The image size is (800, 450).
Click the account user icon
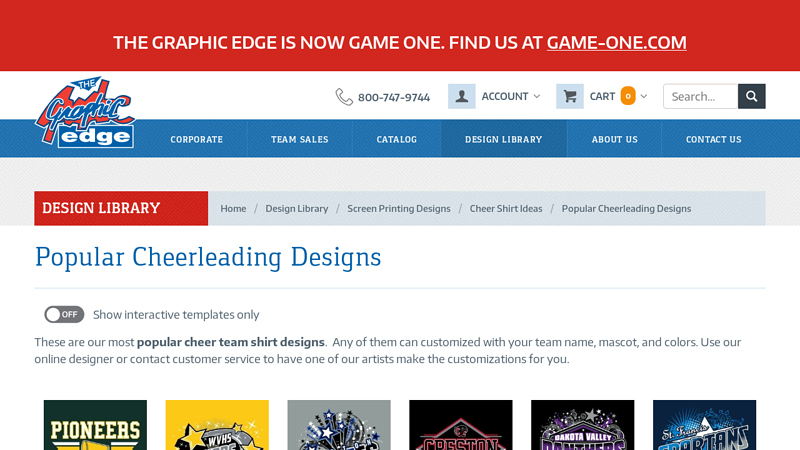(461, 96)
